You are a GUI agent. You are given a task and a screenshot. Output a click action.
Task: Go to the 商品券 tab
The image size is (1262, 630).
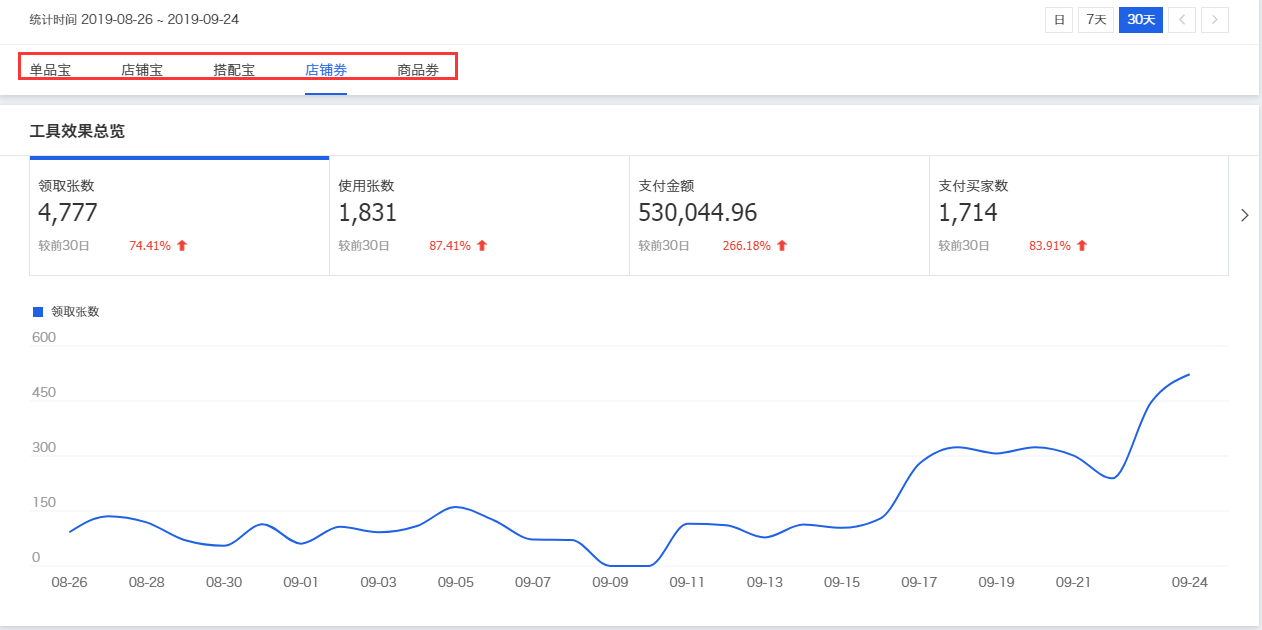point(418,70)
